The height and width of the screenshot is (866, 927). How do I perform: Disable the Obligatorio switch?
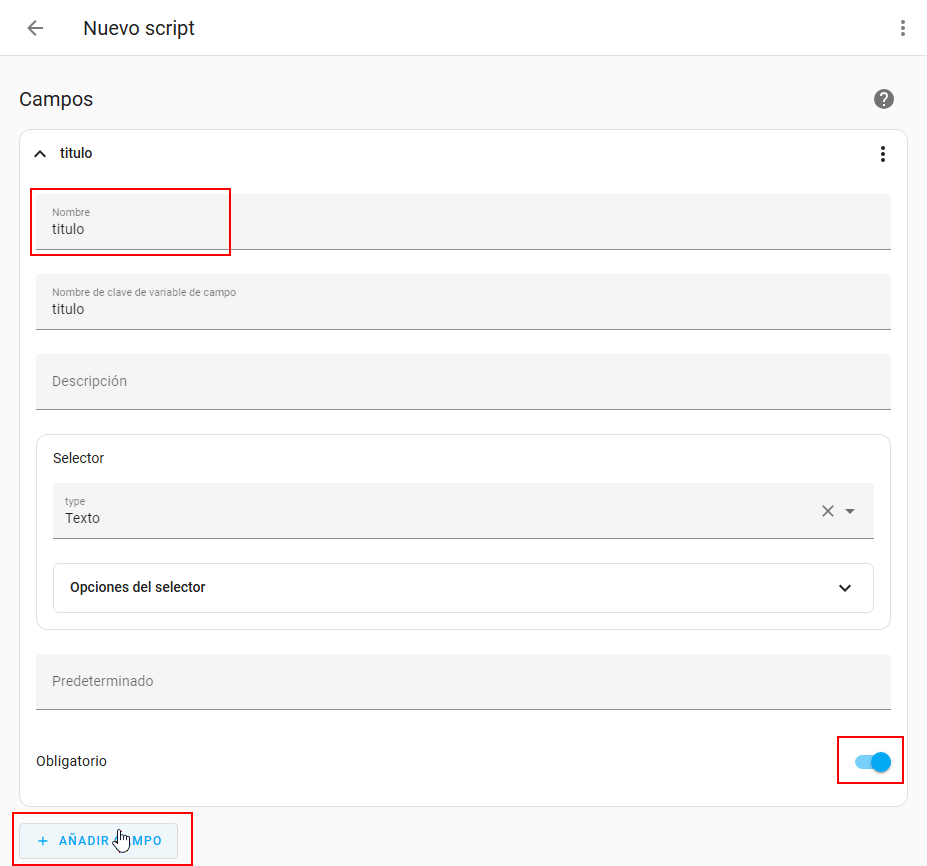click(872, 762)
